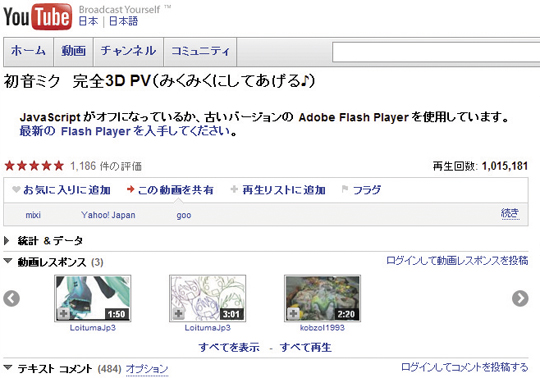Click the video title 初音ミク 完全3D PV
Viewport: 540px width, 378px height.
point(159,81)
